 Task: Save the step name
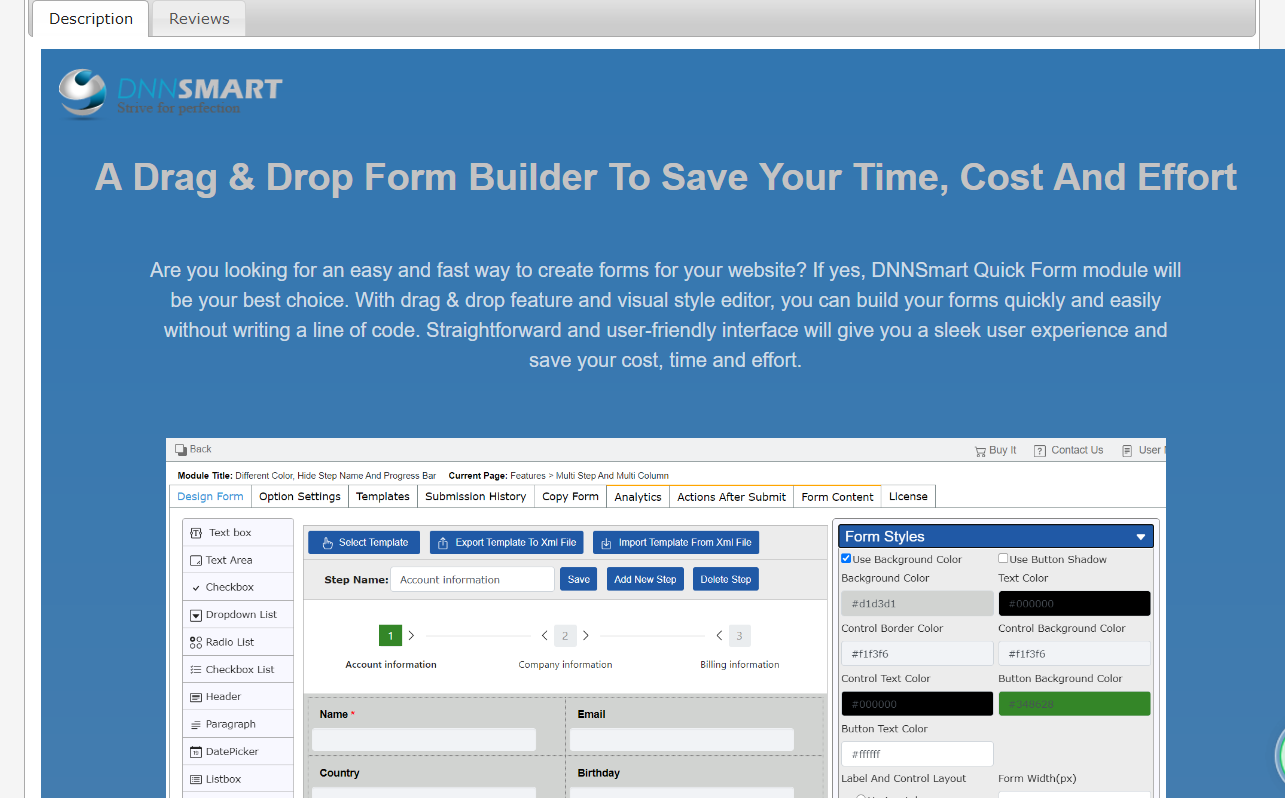578,579
